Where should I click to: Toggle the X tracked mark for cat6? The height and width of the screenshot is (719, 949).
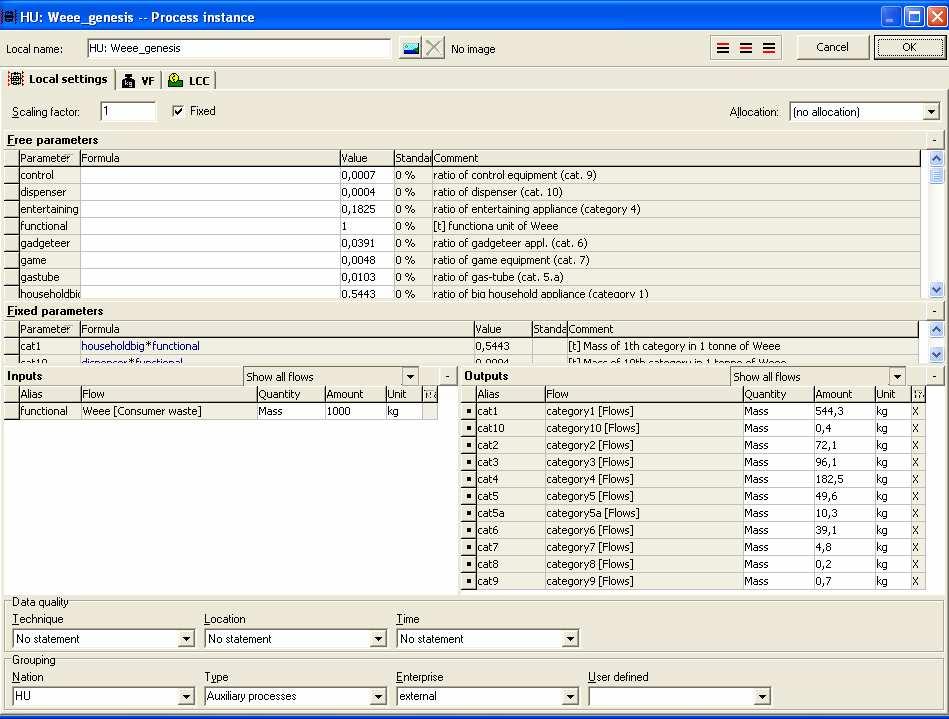pos(916,530)
